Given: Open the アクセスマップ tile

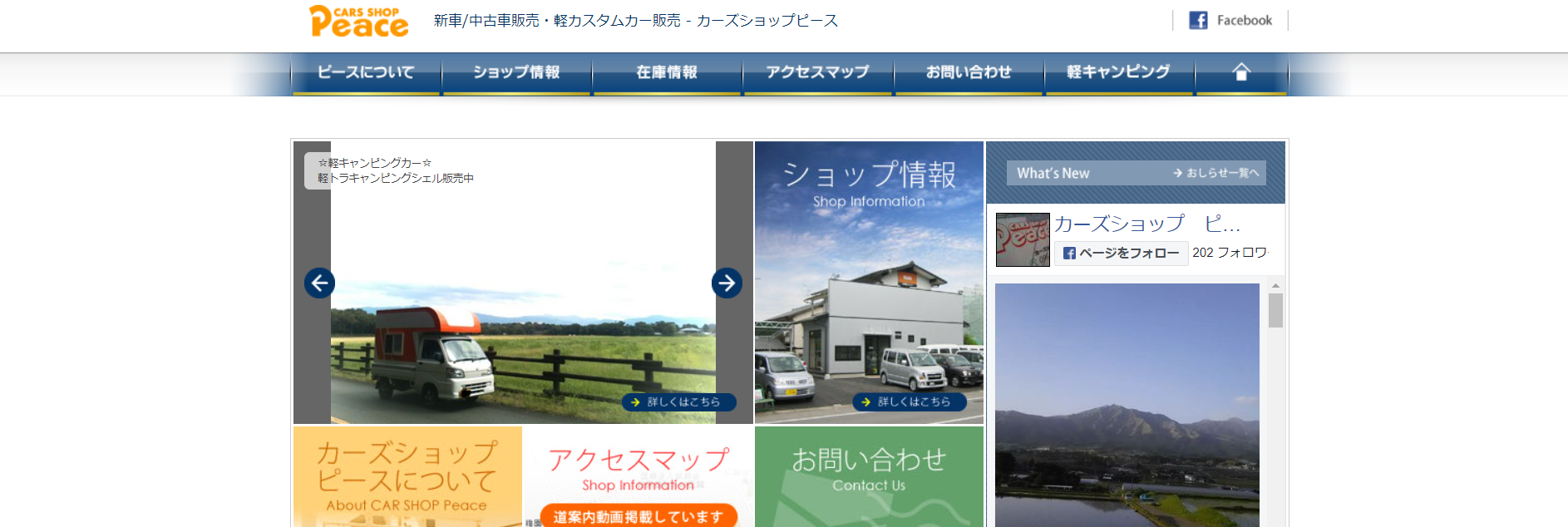Looking at the screenshot, I should 639,476.
